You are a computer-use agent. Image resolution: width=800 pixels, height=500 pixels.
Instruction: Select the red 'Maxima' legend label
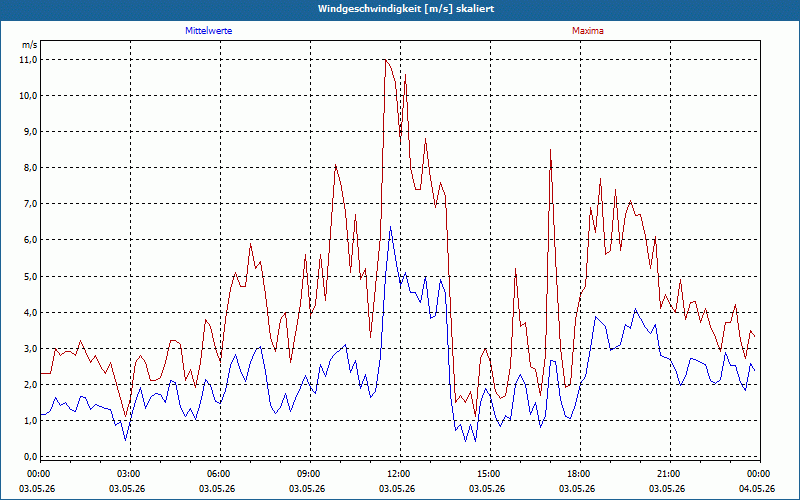(x=588, y=31)
